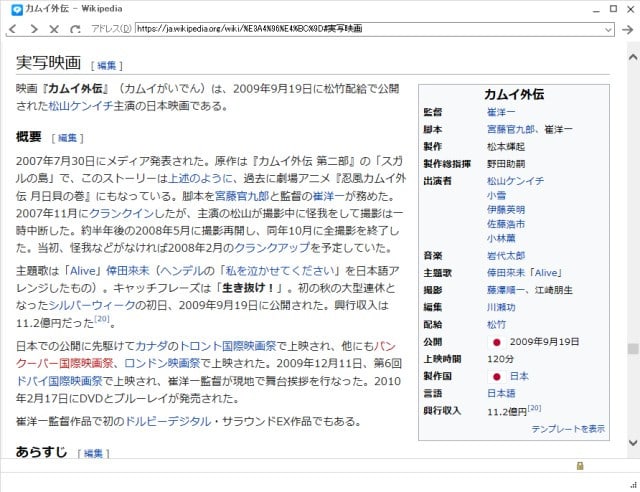Screen dimensions: 640x492
Task: Open the 崔洋一 link in the 概要 paragraph
Action: click(x=329, y=196)
